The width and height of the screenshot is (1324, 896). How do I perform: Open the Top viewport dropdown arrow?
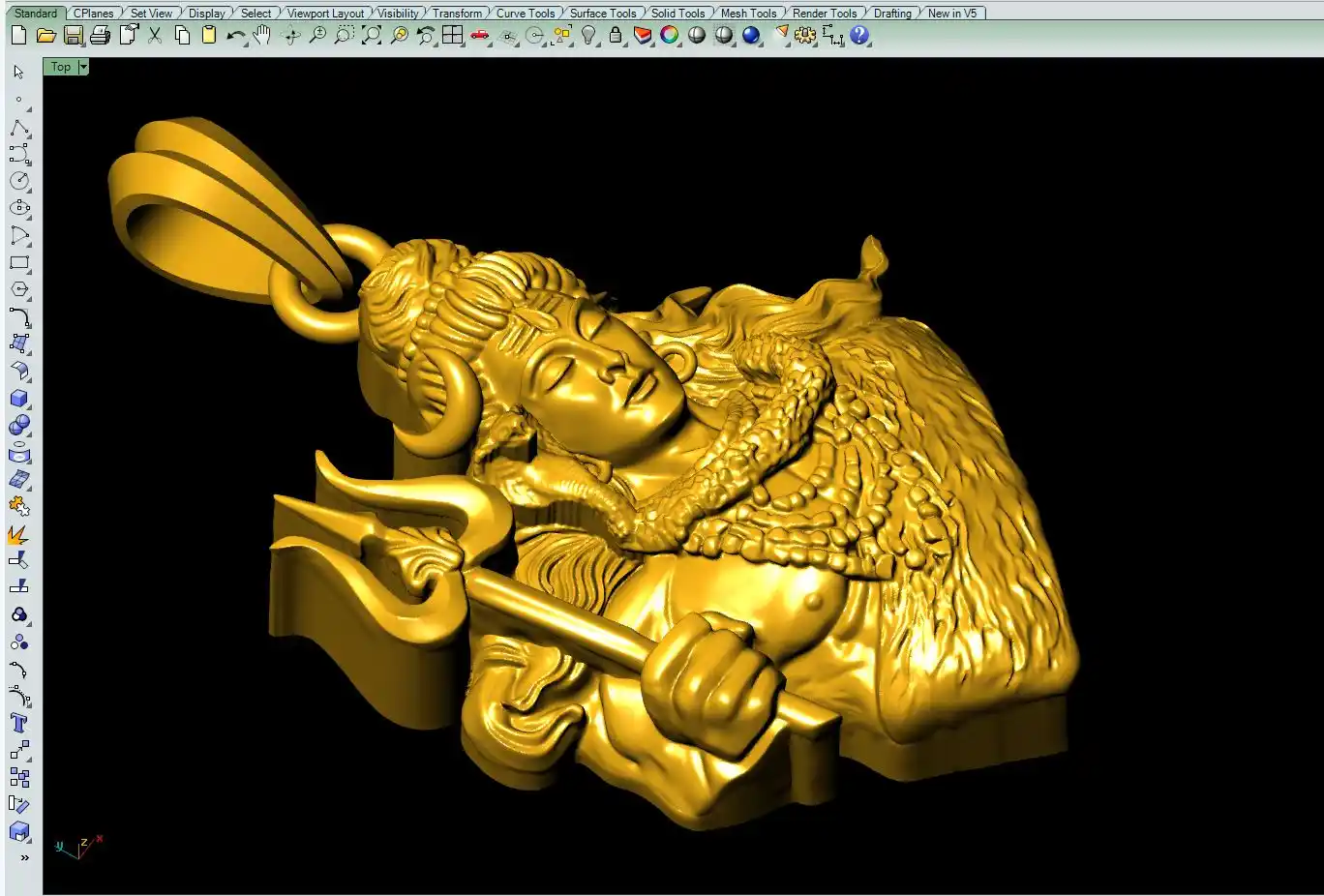pos(83,67)
